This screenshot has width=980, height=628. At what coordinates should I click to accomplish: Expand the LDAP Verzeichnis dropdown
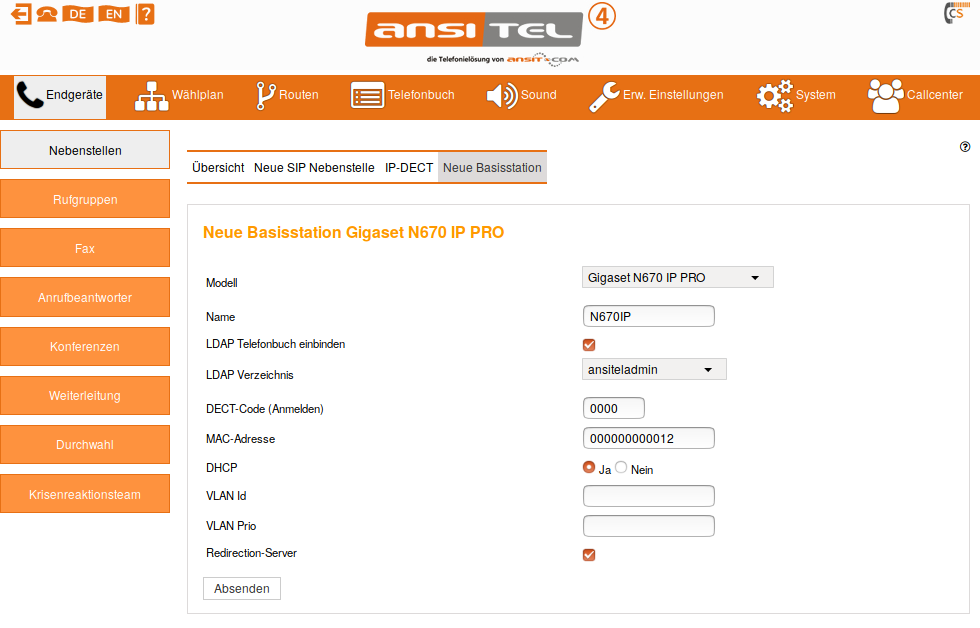pyautogui.click(x=654, y=370)
